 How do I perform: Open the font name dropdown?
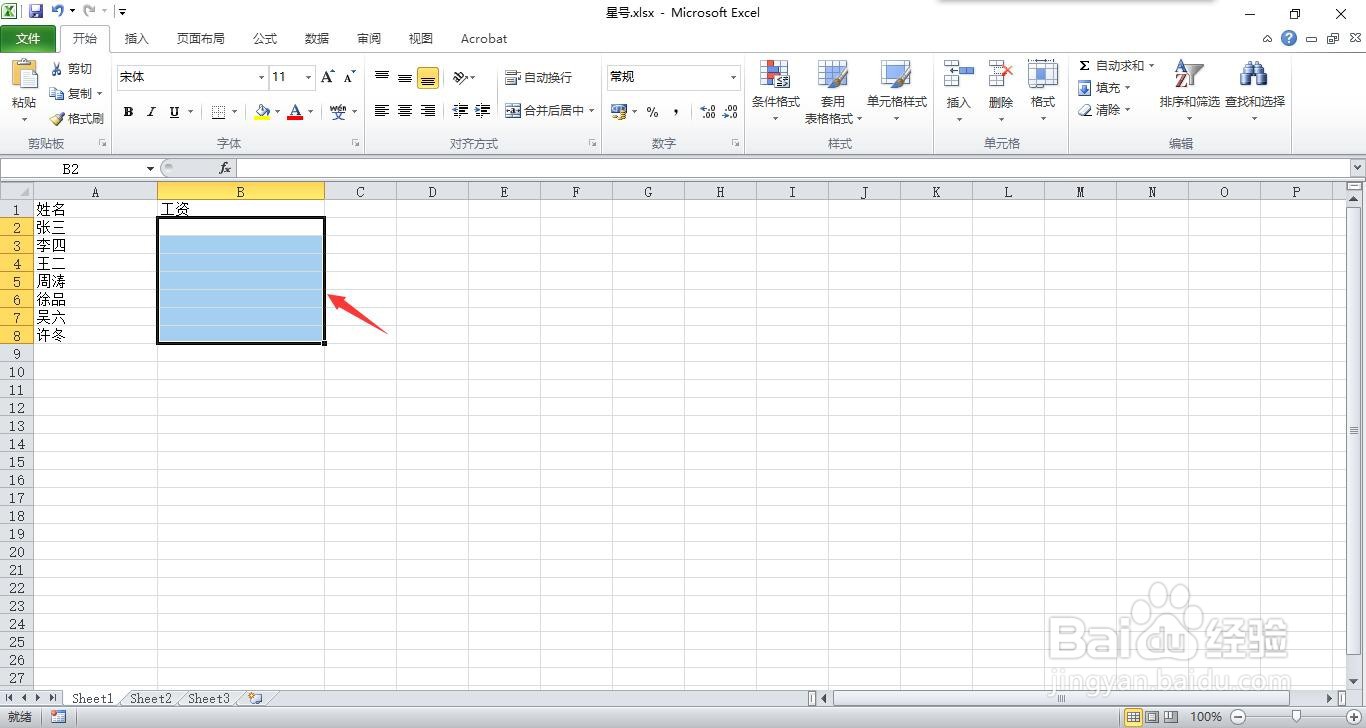pos(261,77)
